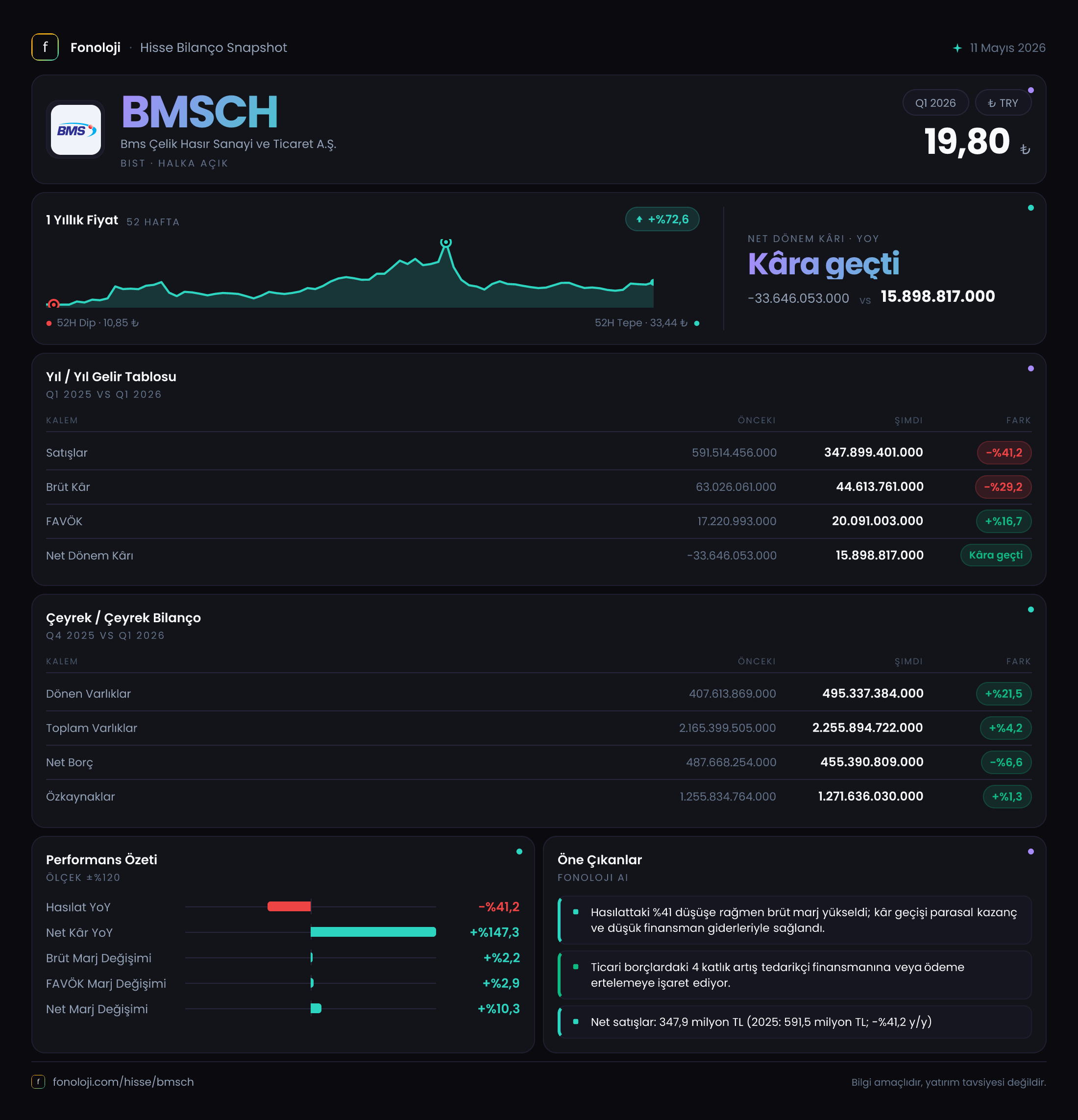The width and height of the screenshot is (1078, 1120).
Task: Click the Kâra geçti badge in Net Dönem Kârı row
Action: pos(996,556)
